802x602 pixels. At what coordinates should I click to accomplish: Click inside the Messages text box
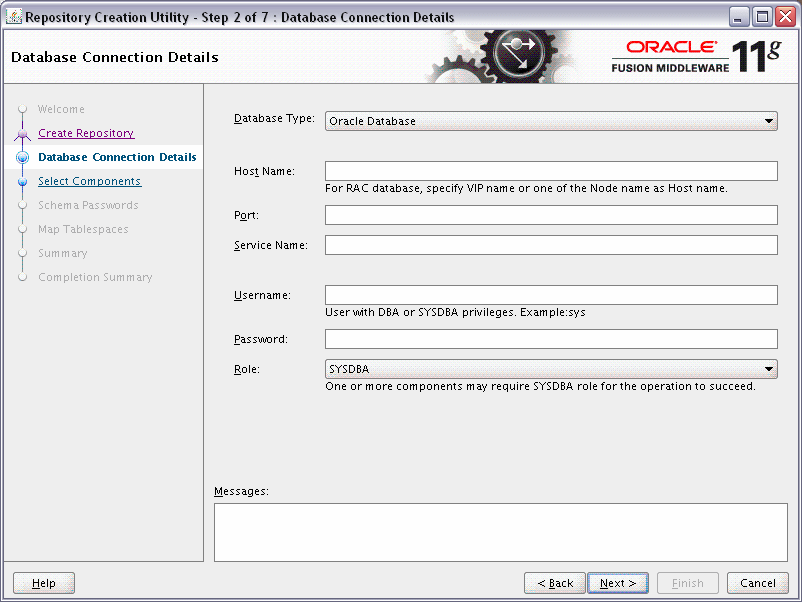point(500,531)
